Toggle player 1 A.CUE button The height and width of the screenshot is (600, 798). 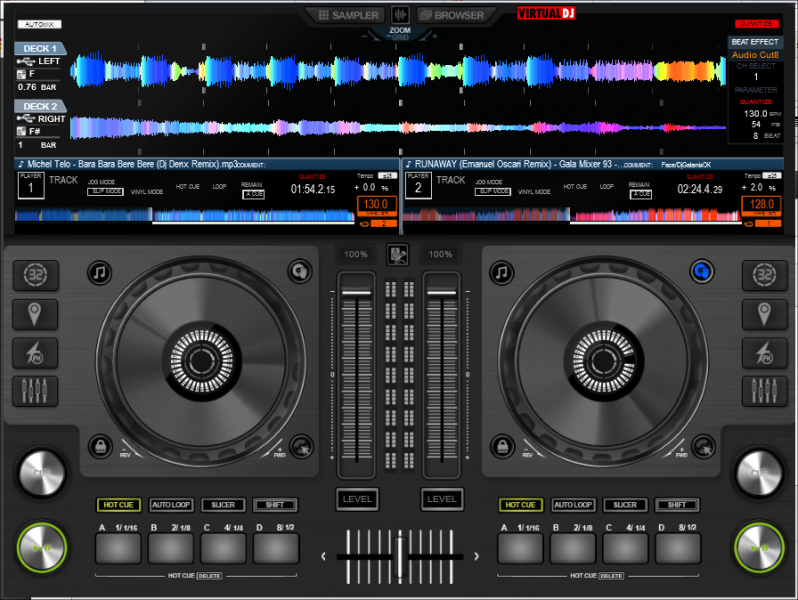tap(253, 194)
